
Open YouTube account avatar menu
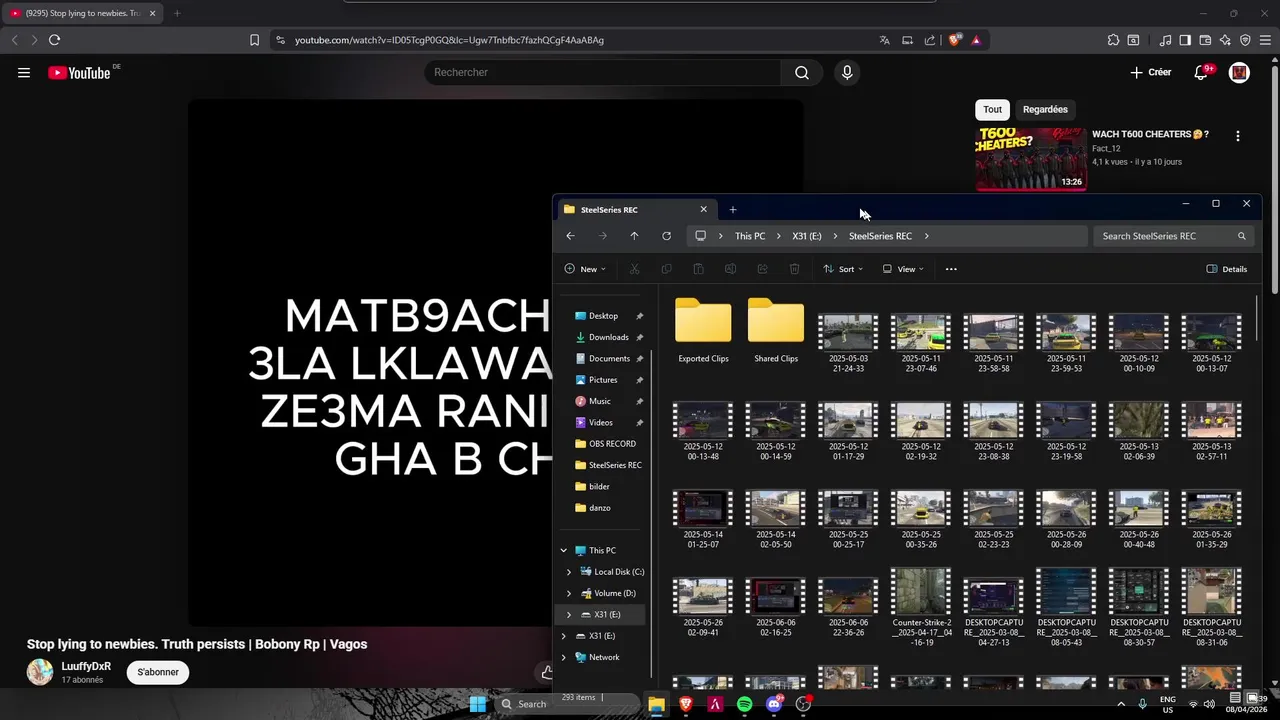[1239, 72]
